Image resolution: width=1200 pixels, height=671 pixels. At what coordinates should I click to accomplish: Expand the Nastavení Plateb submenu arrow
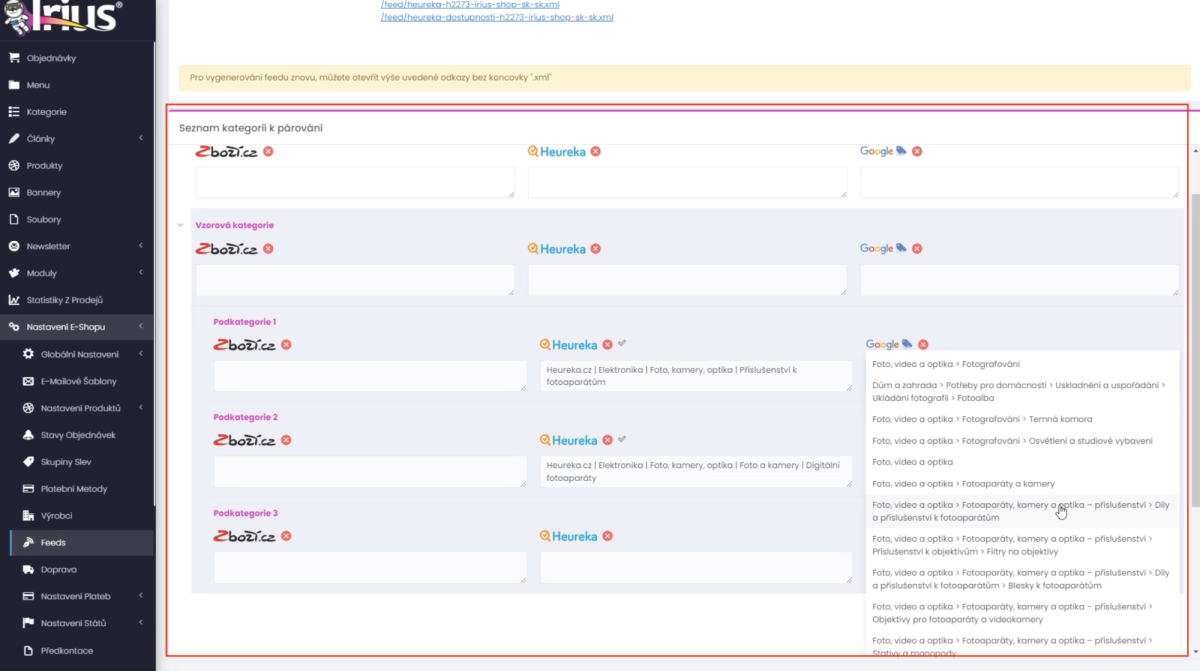141,597
